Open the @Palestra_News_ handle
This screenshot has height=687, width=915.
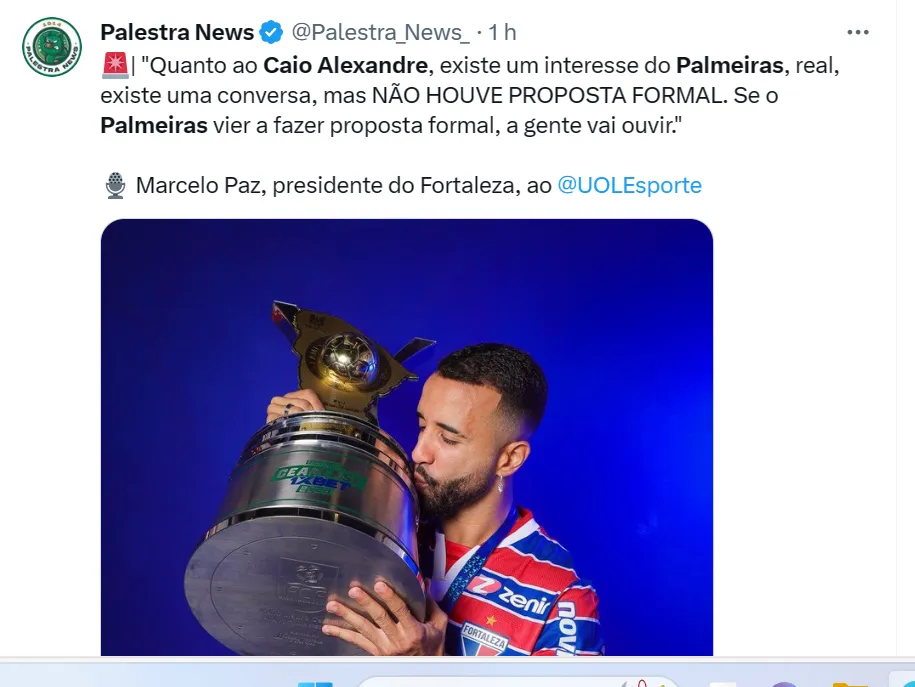(x=380, y=32)
